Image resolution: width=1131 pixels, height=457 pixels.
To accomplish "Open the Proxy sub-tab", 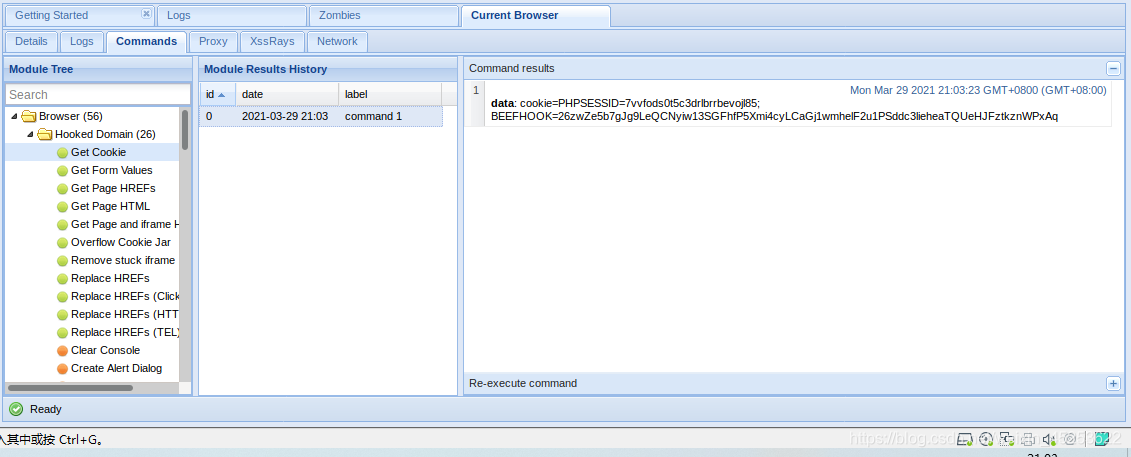I will (214, 41).
